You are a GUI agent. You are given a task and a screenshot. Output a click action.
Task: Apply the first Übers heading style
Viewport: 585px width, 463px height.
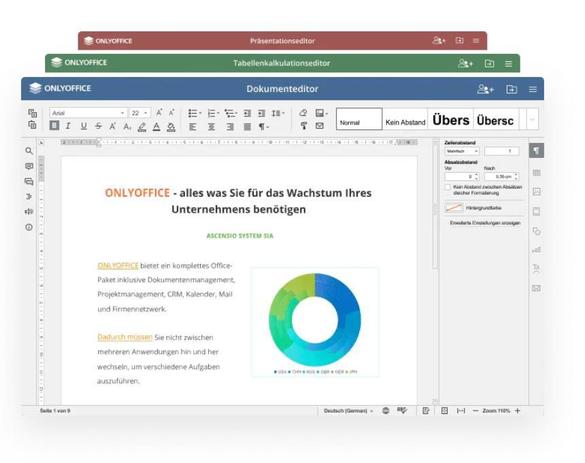(451, 119)
